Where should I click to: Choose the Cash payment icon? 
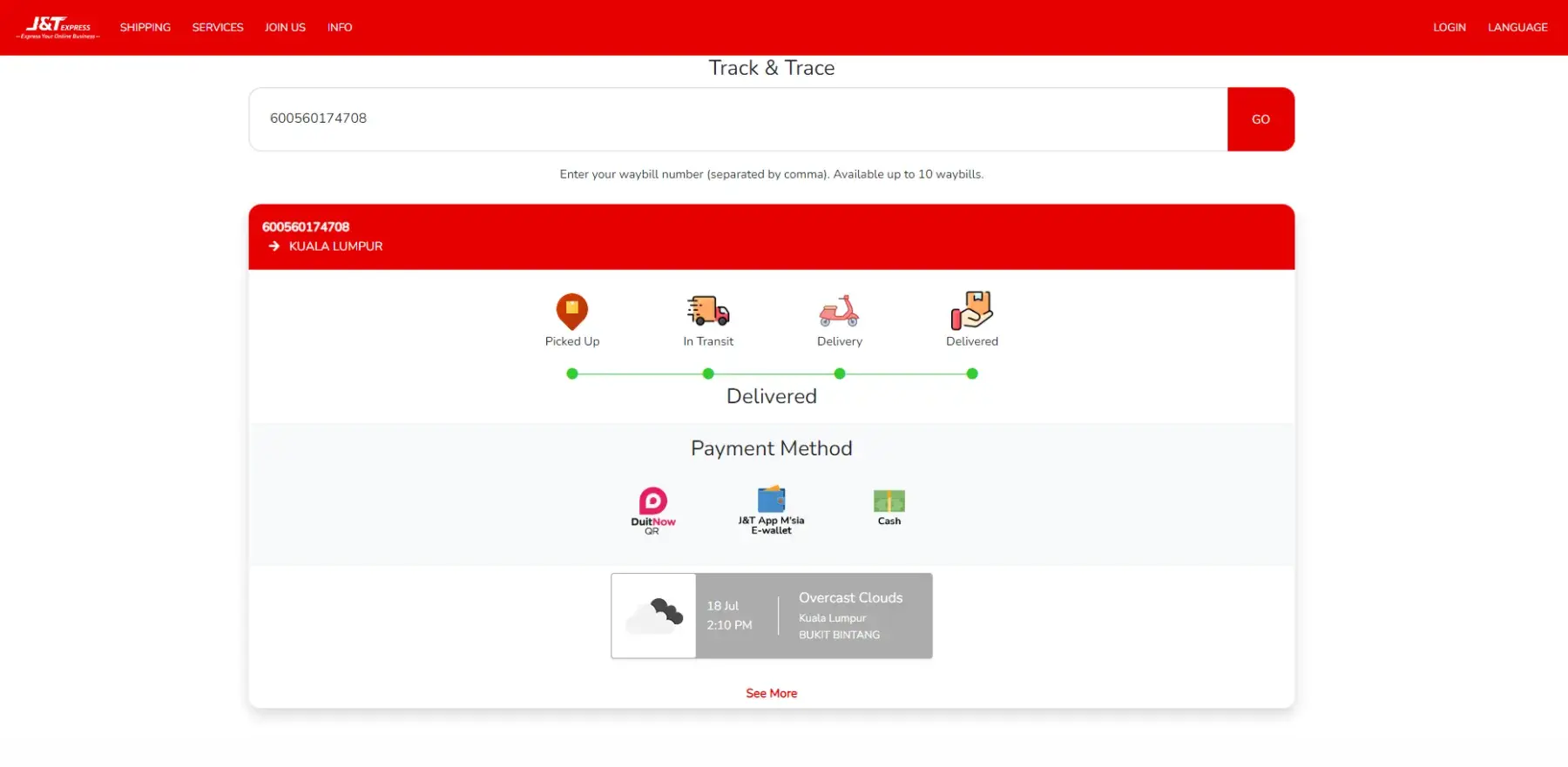click(x=889, y=507)
